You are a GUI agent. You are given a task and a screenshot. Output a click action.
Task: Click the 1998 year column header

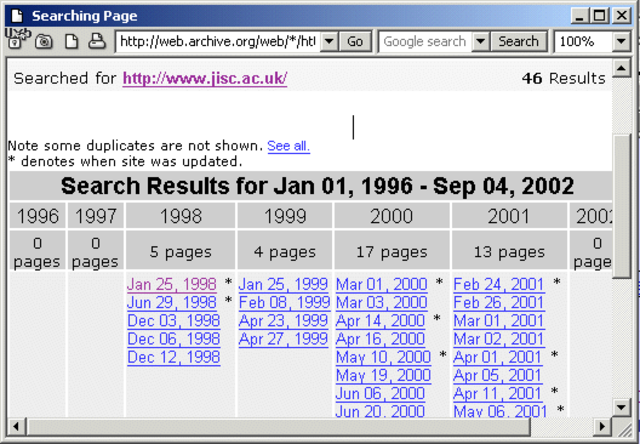pyautogui.click(x=180, y=216)
